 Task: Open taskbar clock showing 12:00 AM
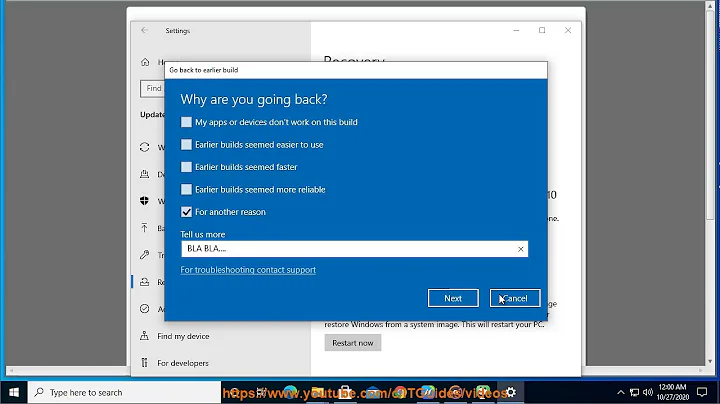point(673,393)
